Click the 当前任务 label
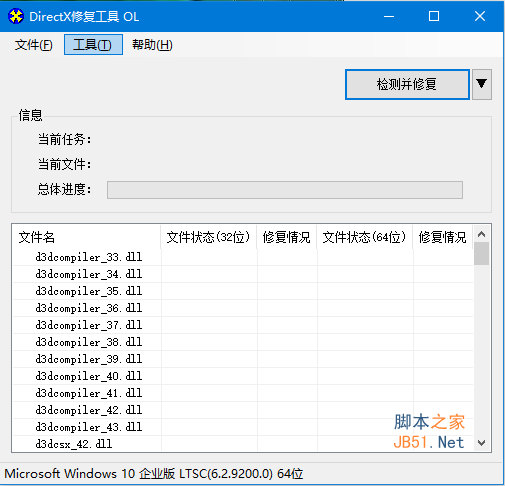Viewport: 505px width, 486px height. pos(64,139)
